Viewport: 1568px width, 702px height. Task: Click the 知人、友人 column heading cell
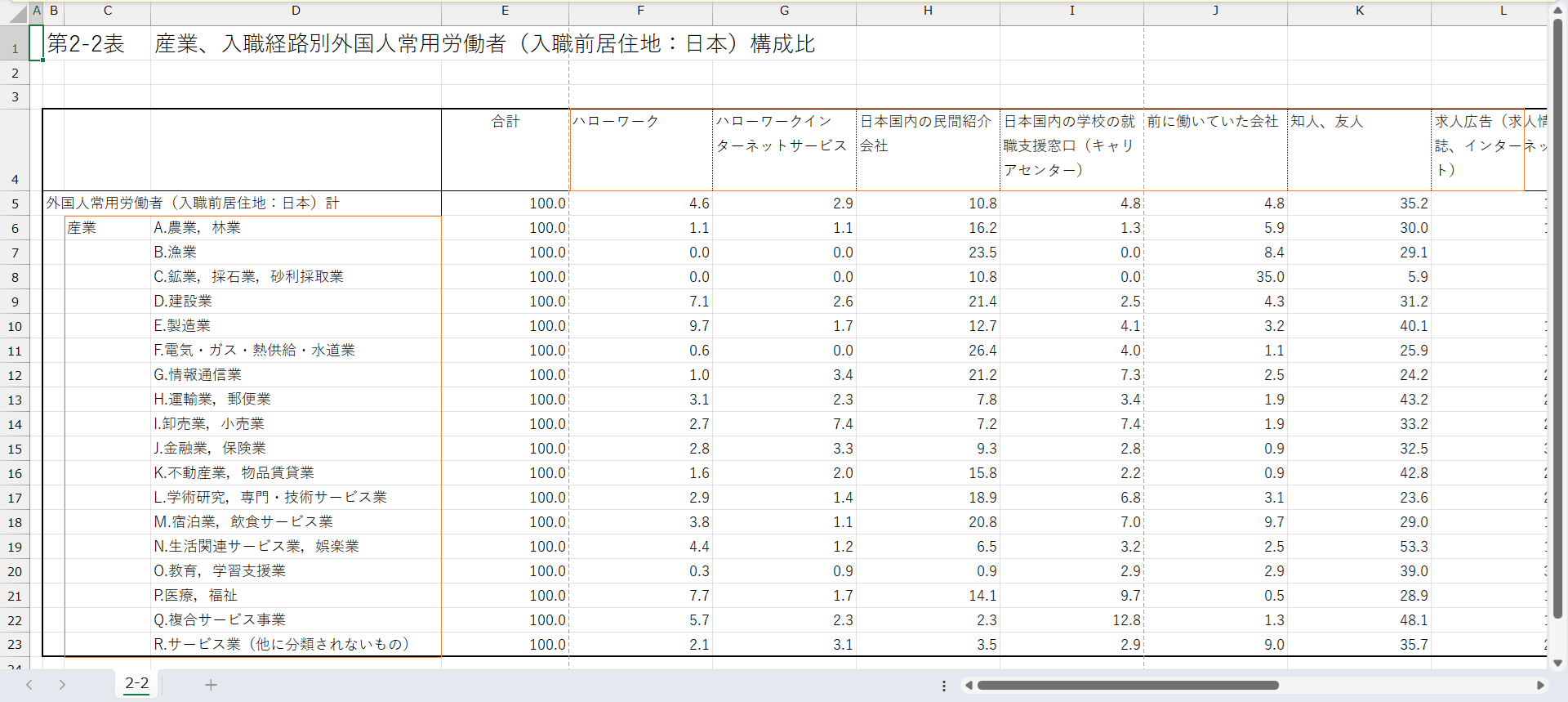point(1359,150)
